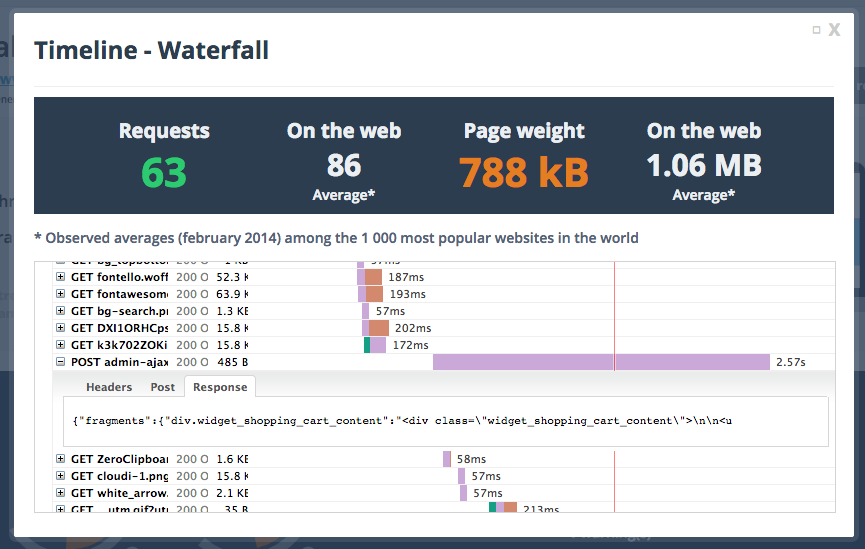This screenshot has height=549, width=865.
Task: Click the small square icon beside the X
Action: click(816, 30)
